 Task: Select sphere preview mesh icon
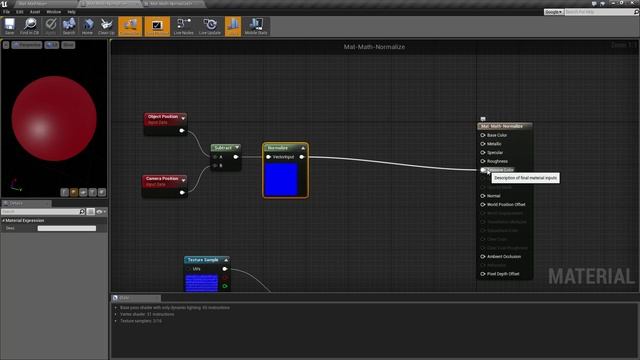pyautogui.click(x=74, y=192)
